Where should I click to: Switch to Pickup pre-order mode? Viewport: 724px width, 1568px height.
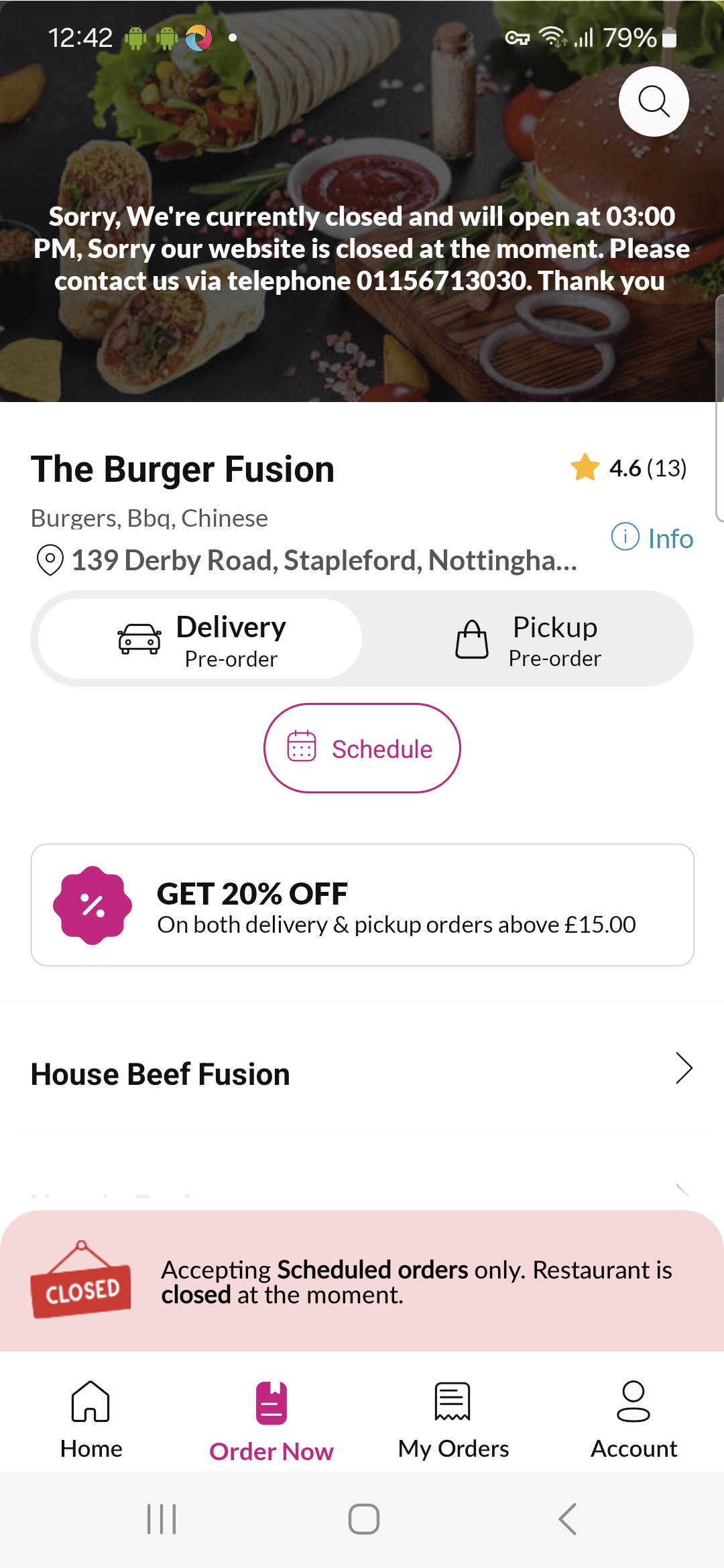(x=528, y=639)
